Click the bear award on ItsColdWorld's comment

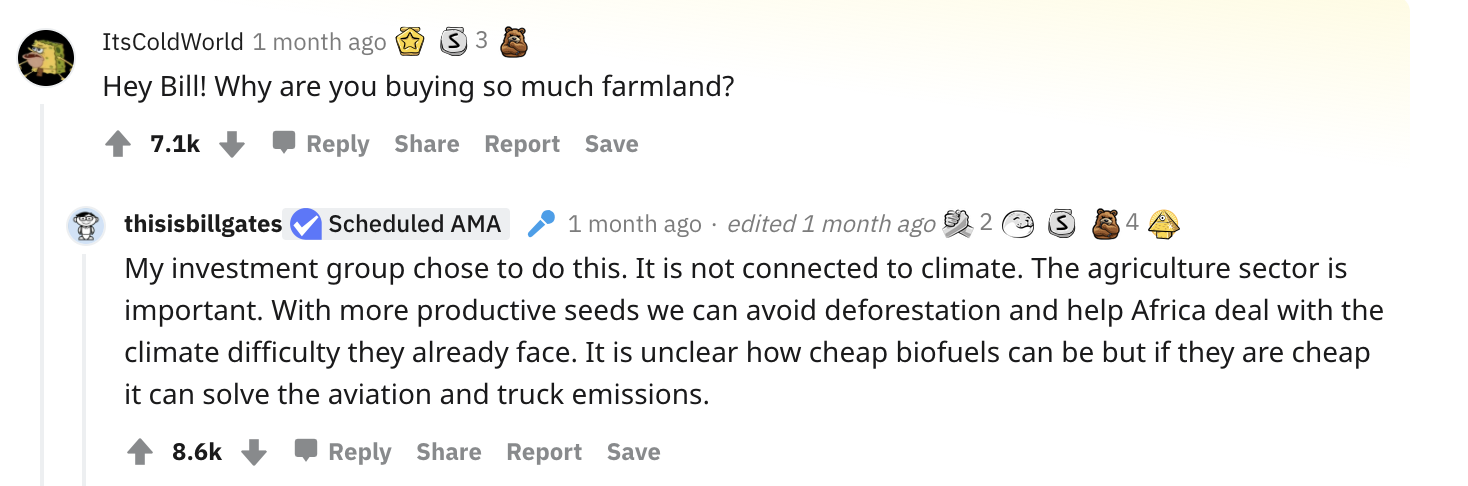[x=513, y=42]
